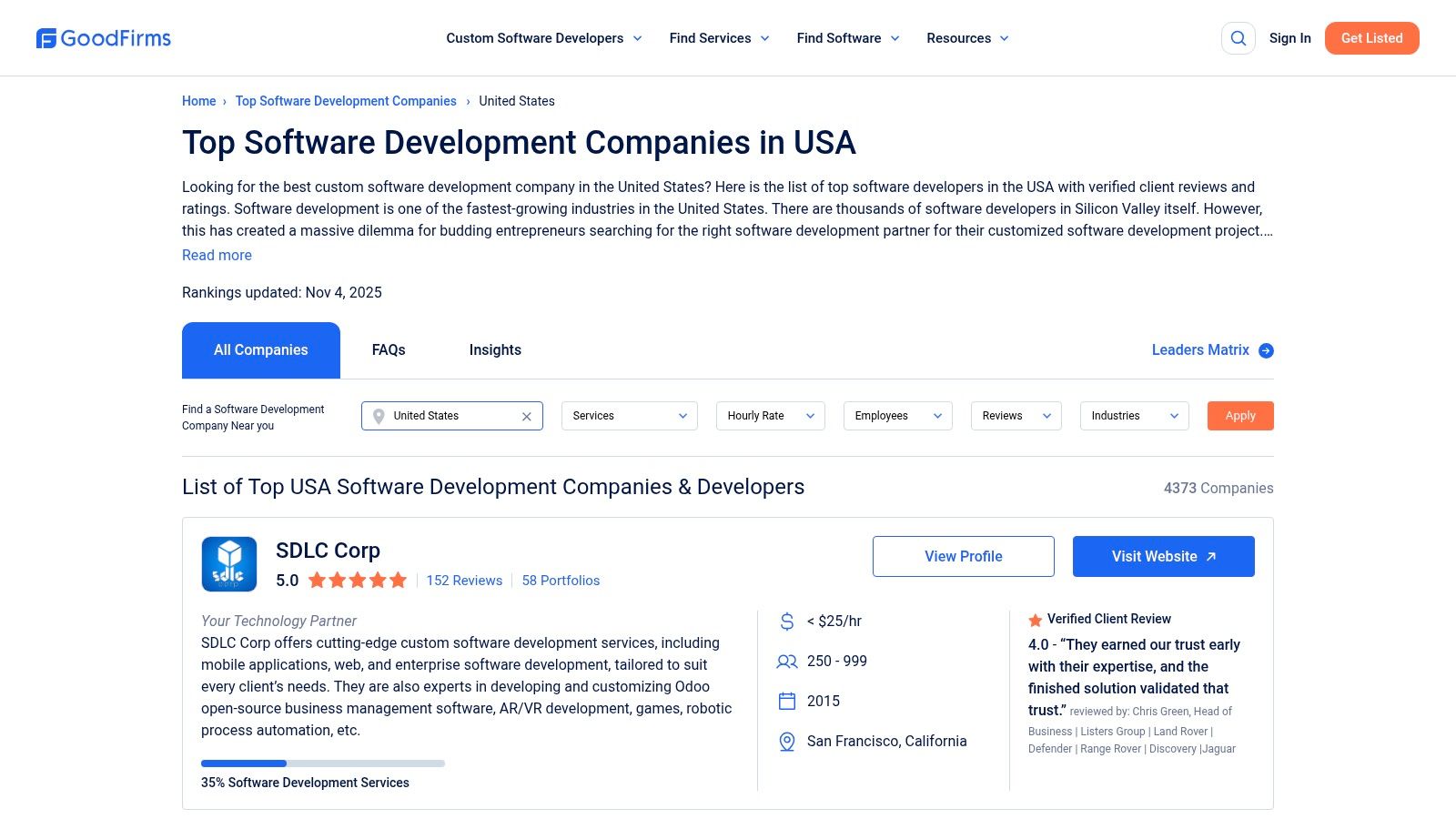Expand the Hourly Rate filter

tap(770, 416)
